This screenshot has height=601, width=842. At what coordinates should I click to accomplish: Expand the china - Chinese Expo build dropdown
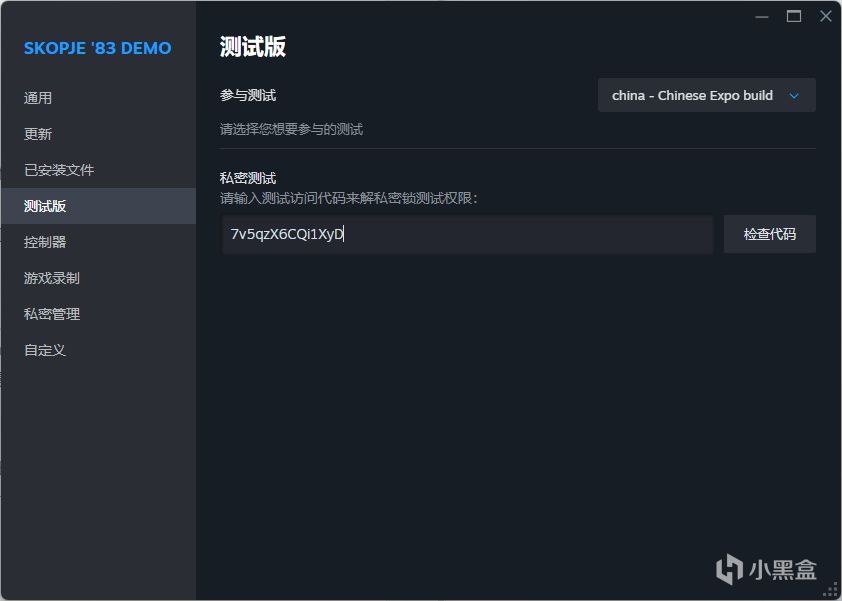coord(707,96)
